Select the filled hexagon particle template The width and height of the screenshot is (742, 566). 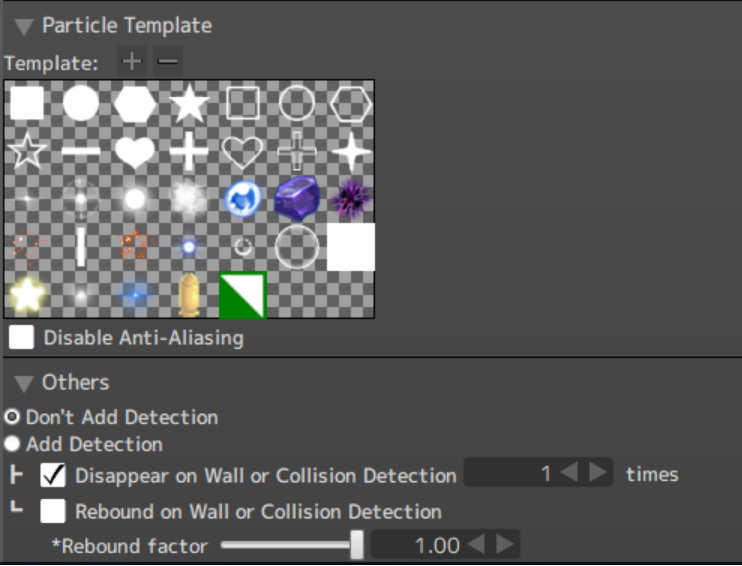point(135,103)
